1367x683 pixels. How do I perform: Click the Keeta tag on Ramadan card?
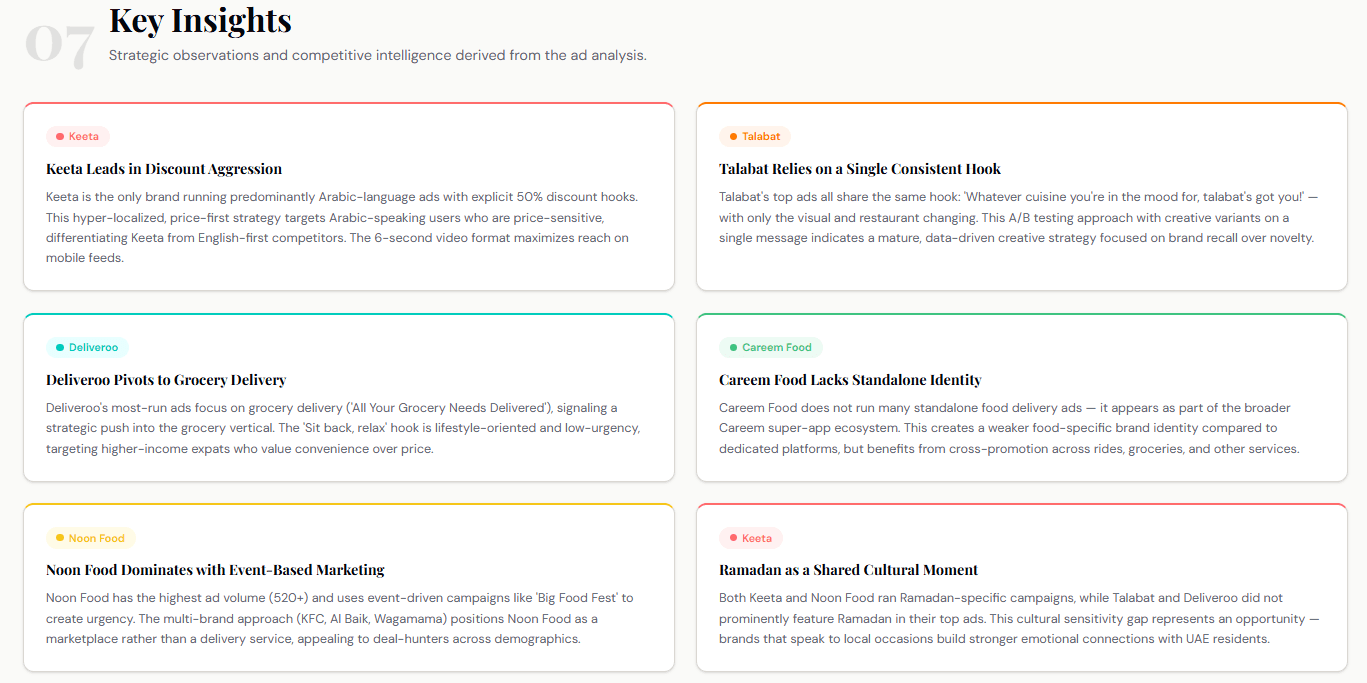pyautogui.click(x=750, y=538)
